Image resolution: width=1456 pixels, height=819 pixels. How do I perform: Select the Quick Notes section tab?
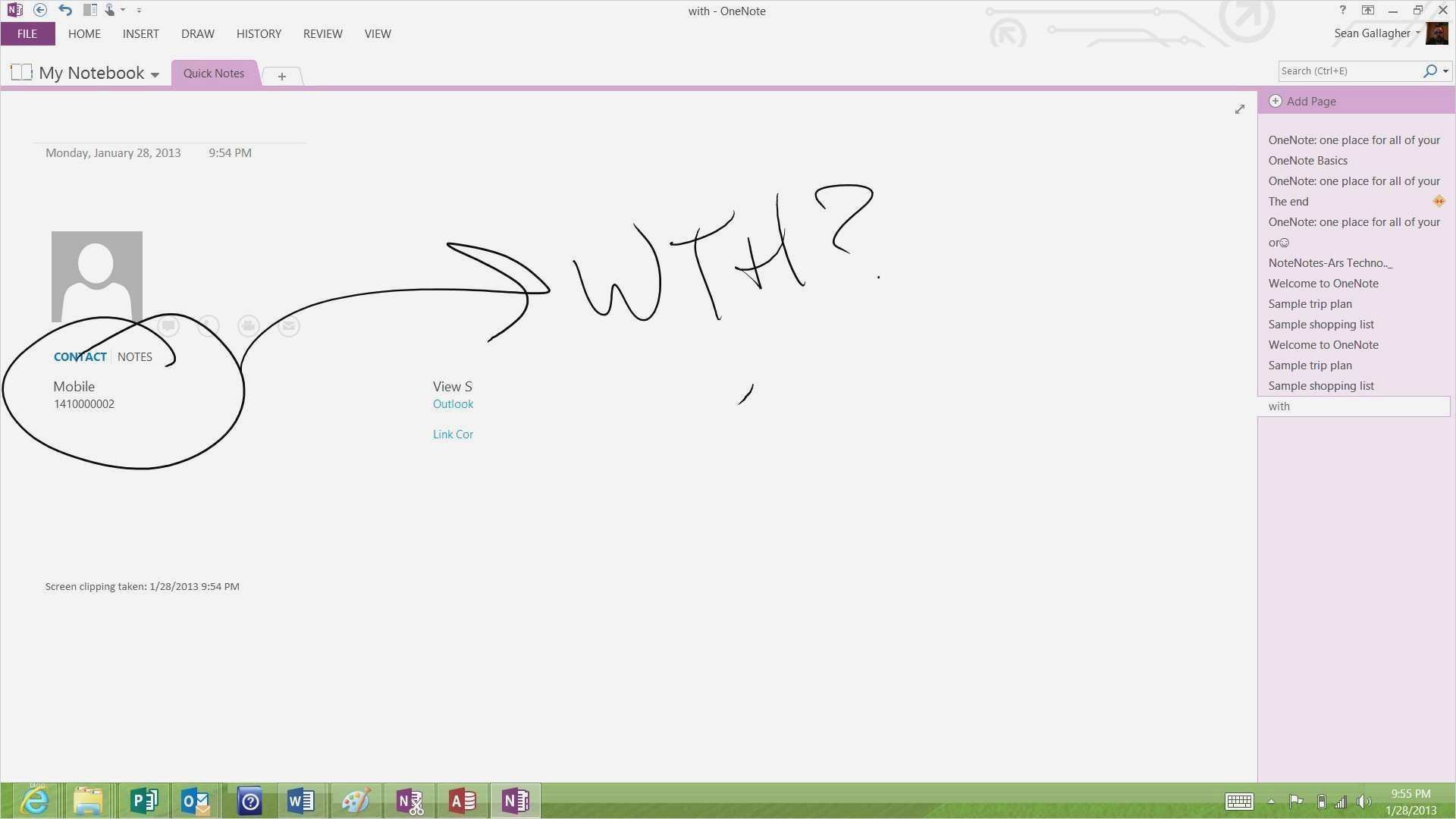[x=213, y=73]
